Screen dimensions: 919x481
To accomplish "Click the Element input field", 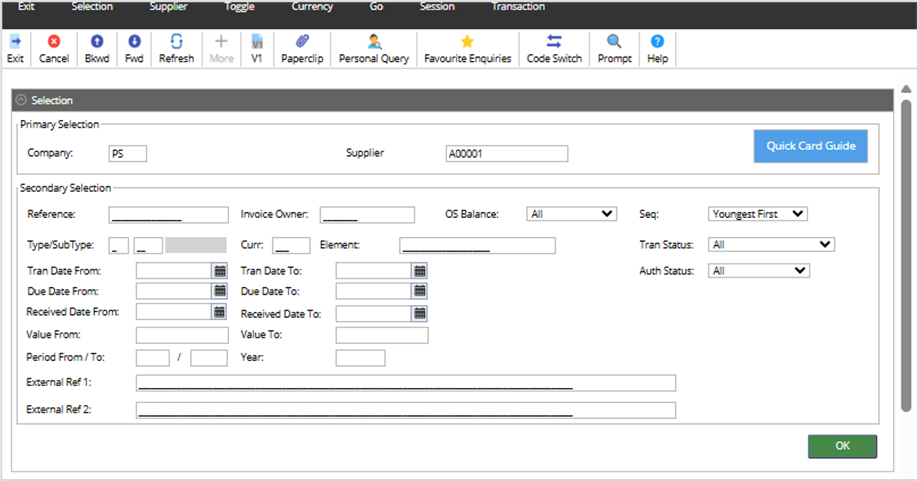I will [477, 245].
